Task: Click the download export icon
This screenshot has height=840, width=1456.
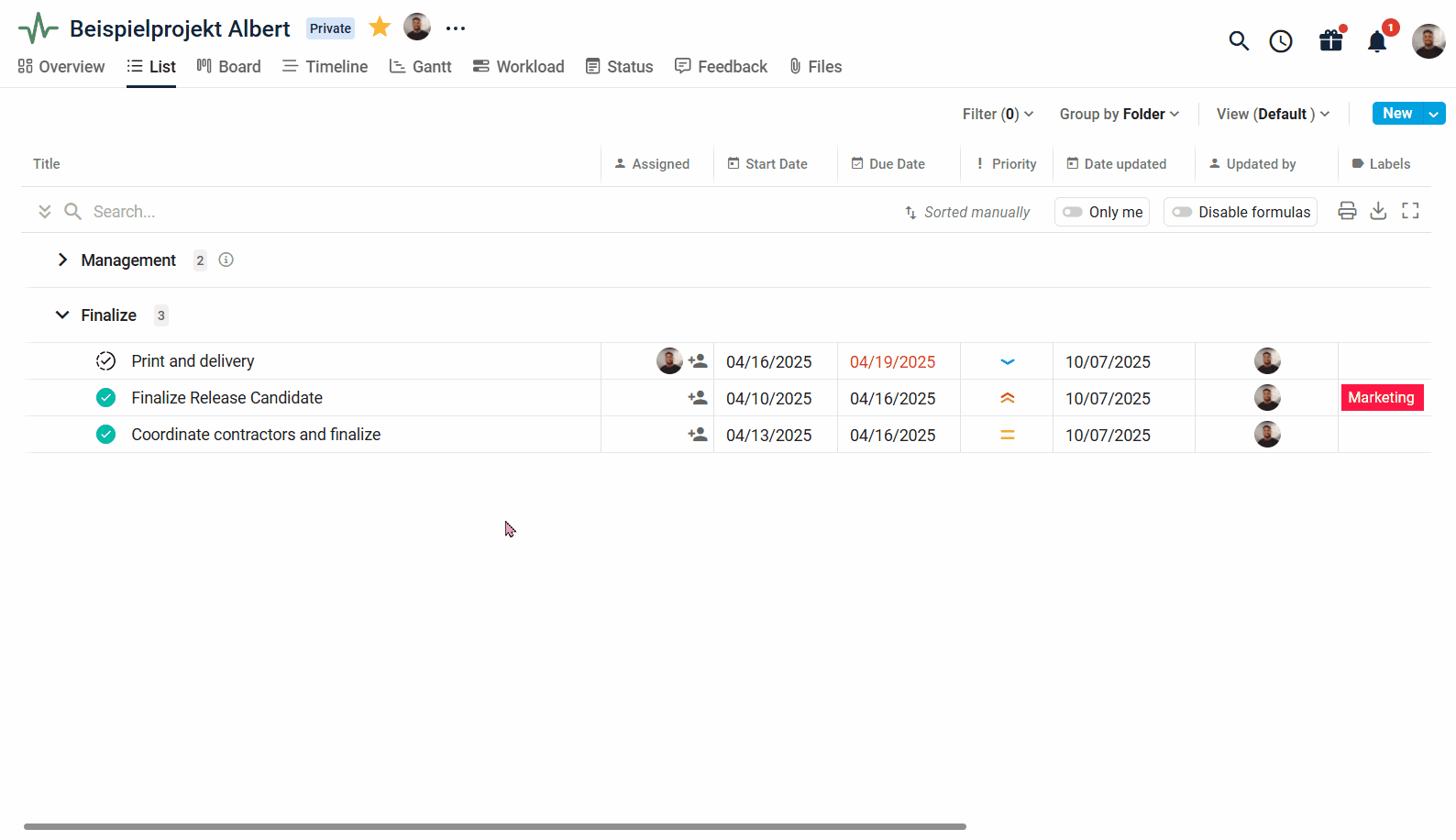Action: pos(1378,212)
